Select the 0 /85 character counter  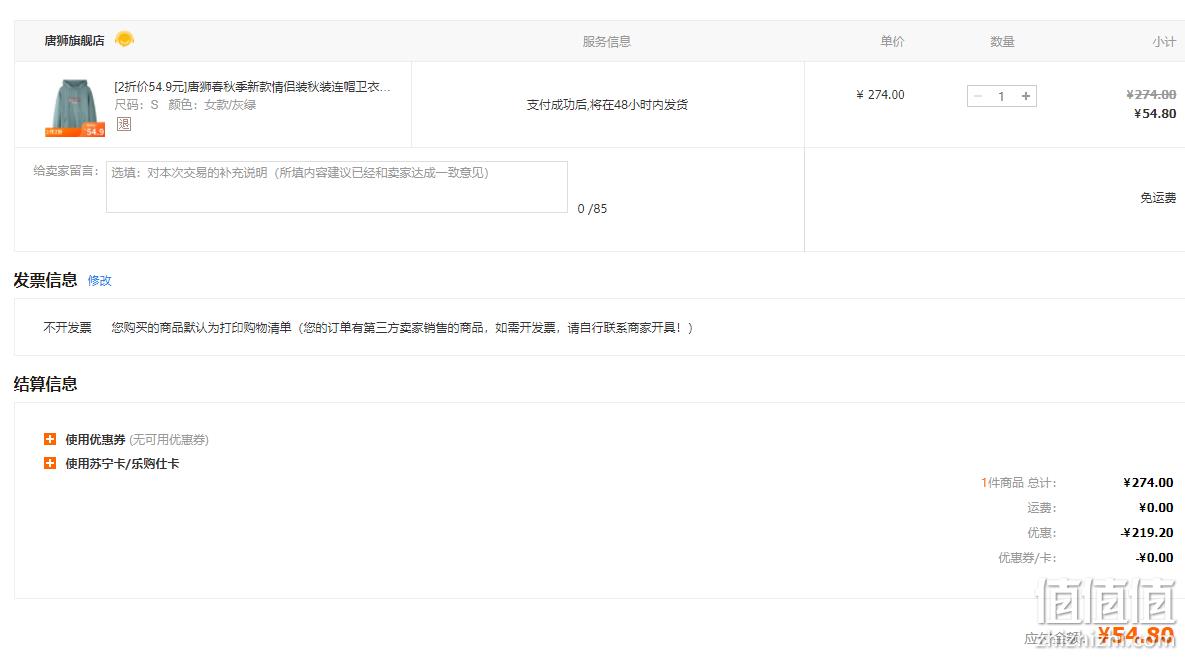[x=592, y=209]
